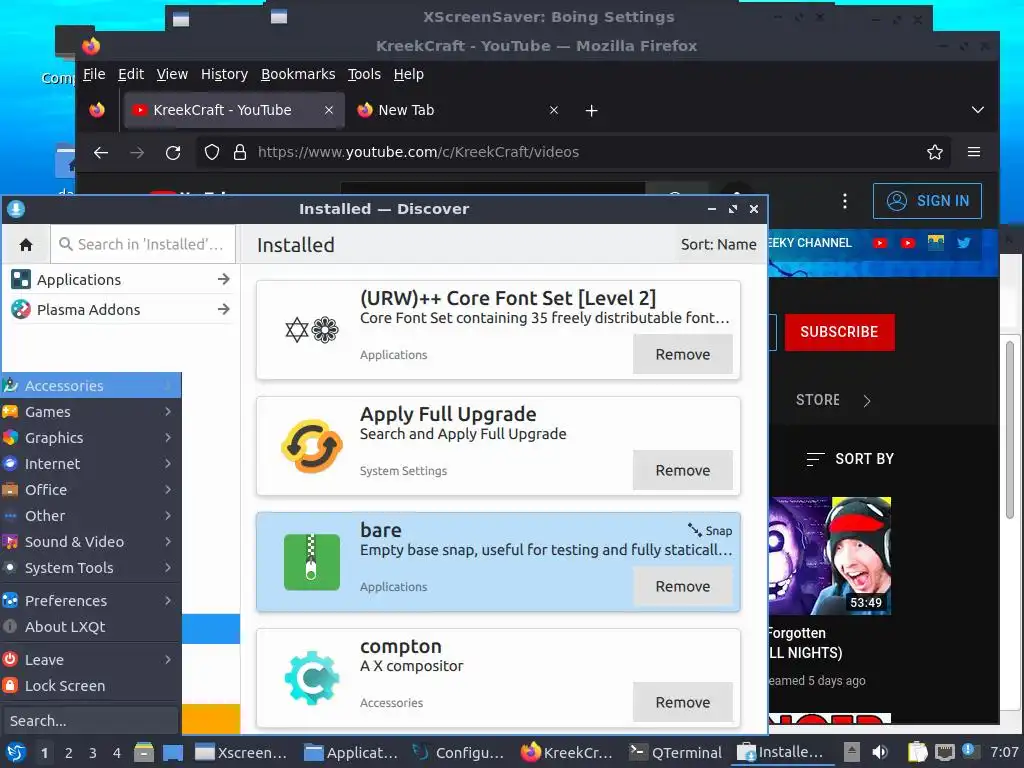Click the Twitter bird link on channel banner
The height and width of the screenshot is (768, 1024).
963,243
